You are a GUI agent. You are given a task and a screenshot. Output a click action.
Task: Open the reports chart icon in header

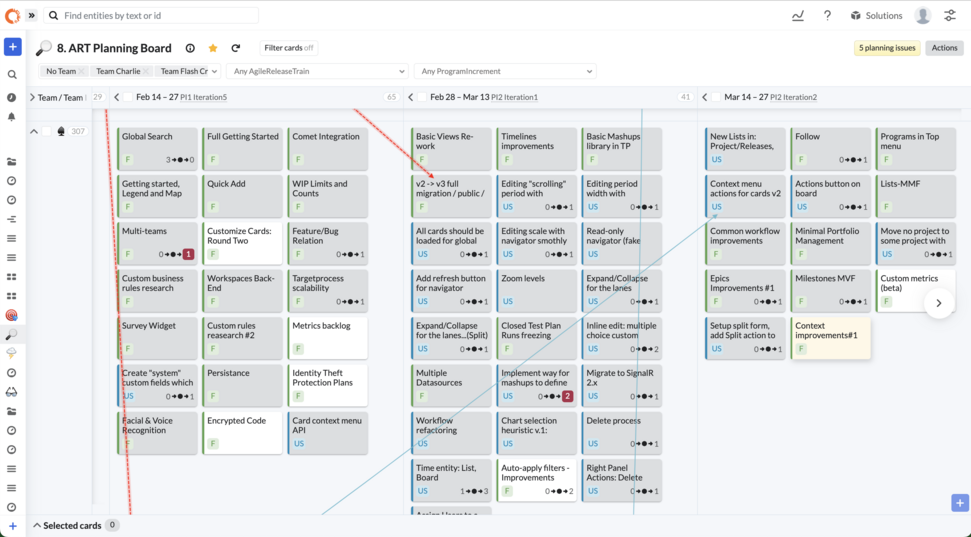(x=798, y=16)
